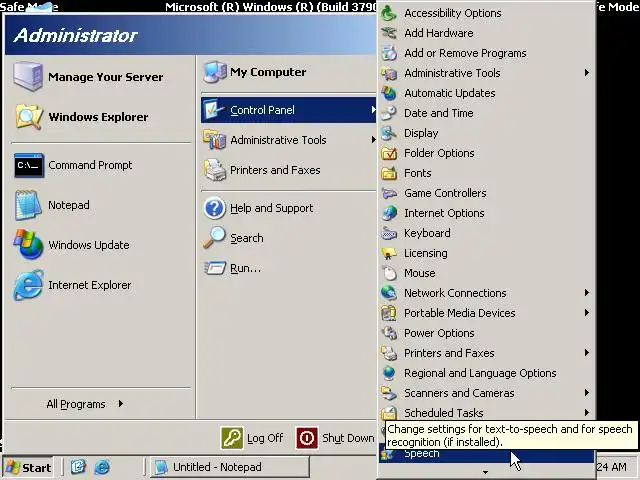The height and width of the screenshot is (480, 640).
Task: Click Add or Remove Programs label
Action: click(x=465, y=53)
